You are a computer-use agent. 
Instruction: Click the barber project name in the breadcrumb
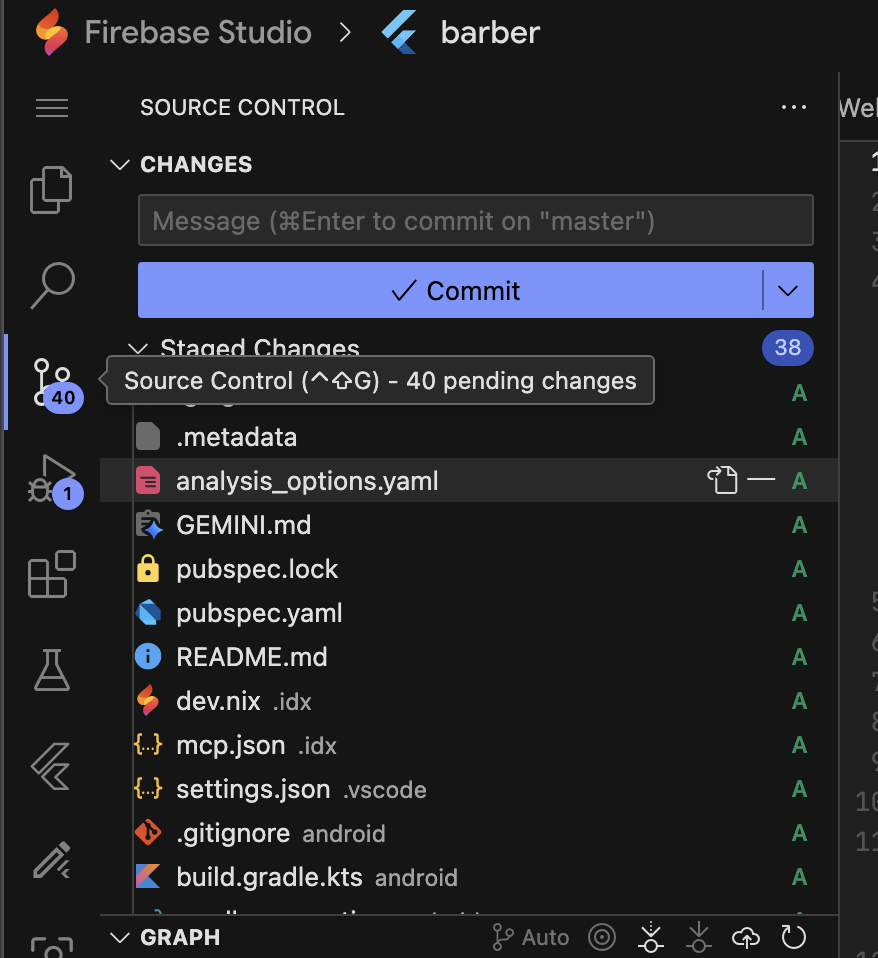(489, 32)
